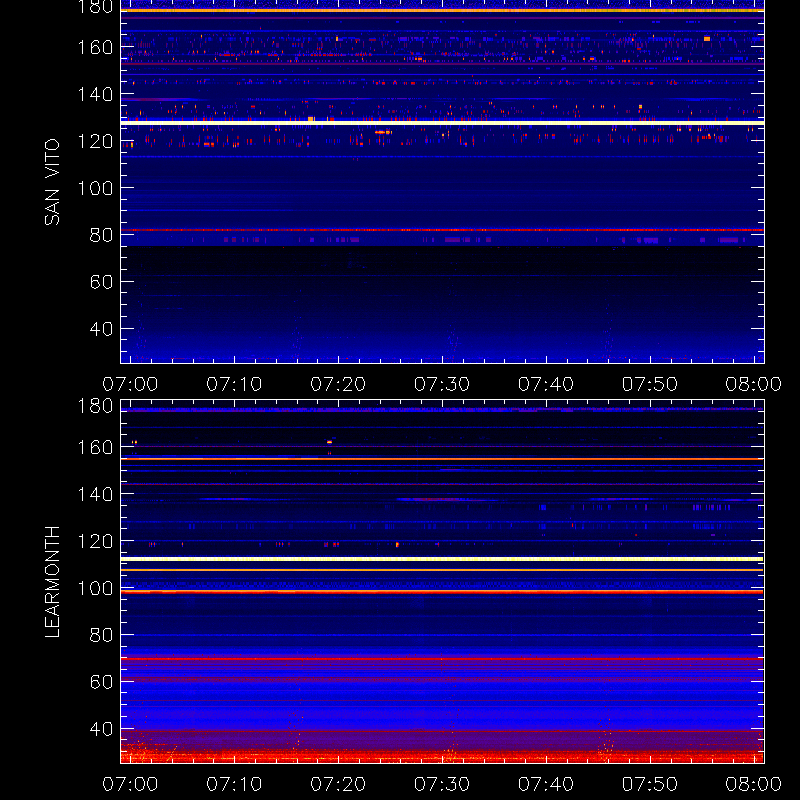Pick the 160 frequency label on San Vito axis
800x800 pixels.
tap(95, 47)
